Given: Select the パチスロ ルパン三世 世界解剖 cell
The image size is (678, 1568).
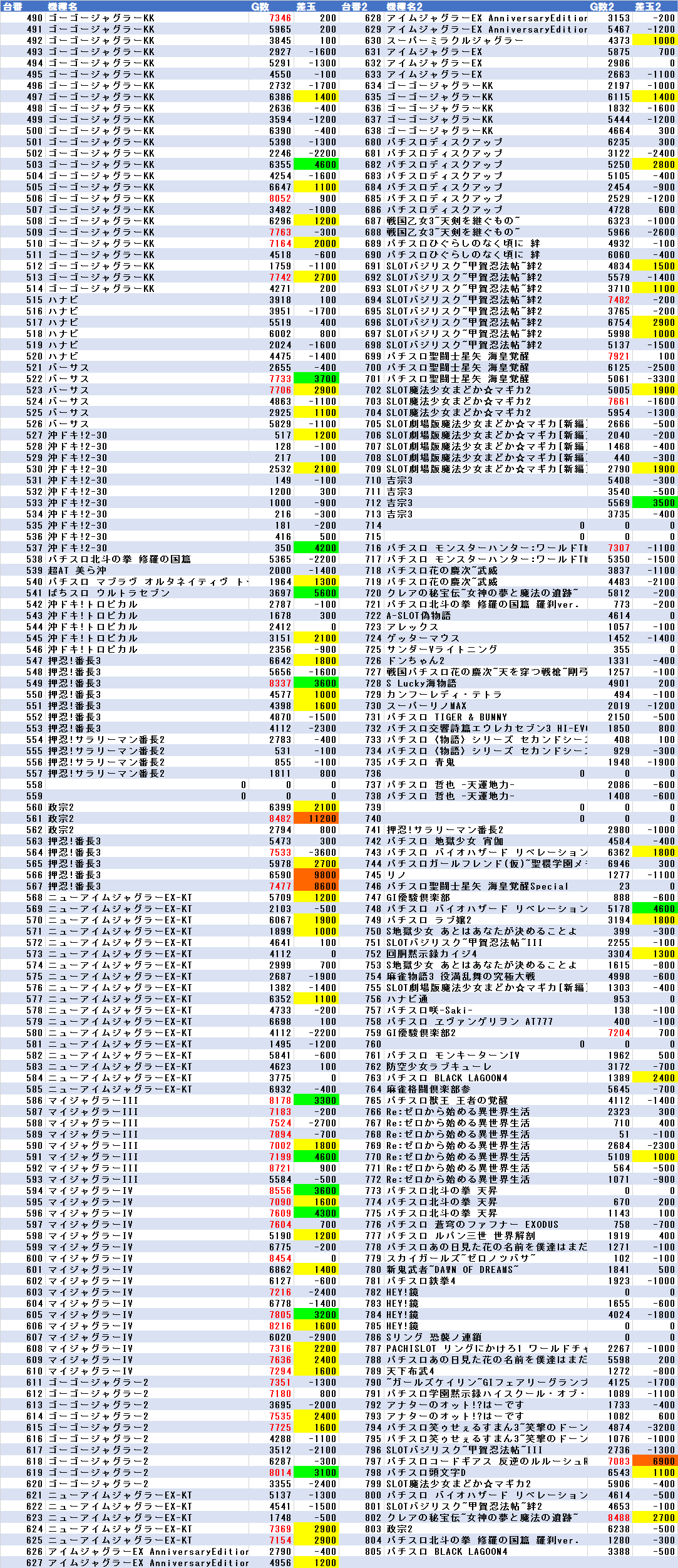Looking at the screenshot, I should tap(485, 1235).
